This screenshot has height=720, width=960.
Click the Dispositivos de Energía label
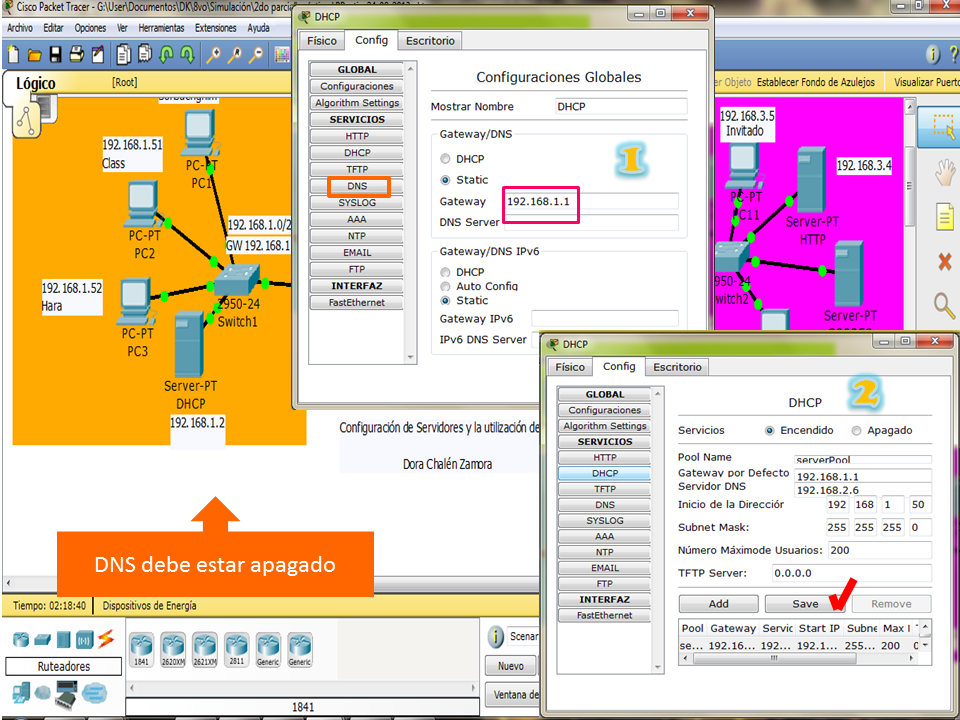(149, 606)
